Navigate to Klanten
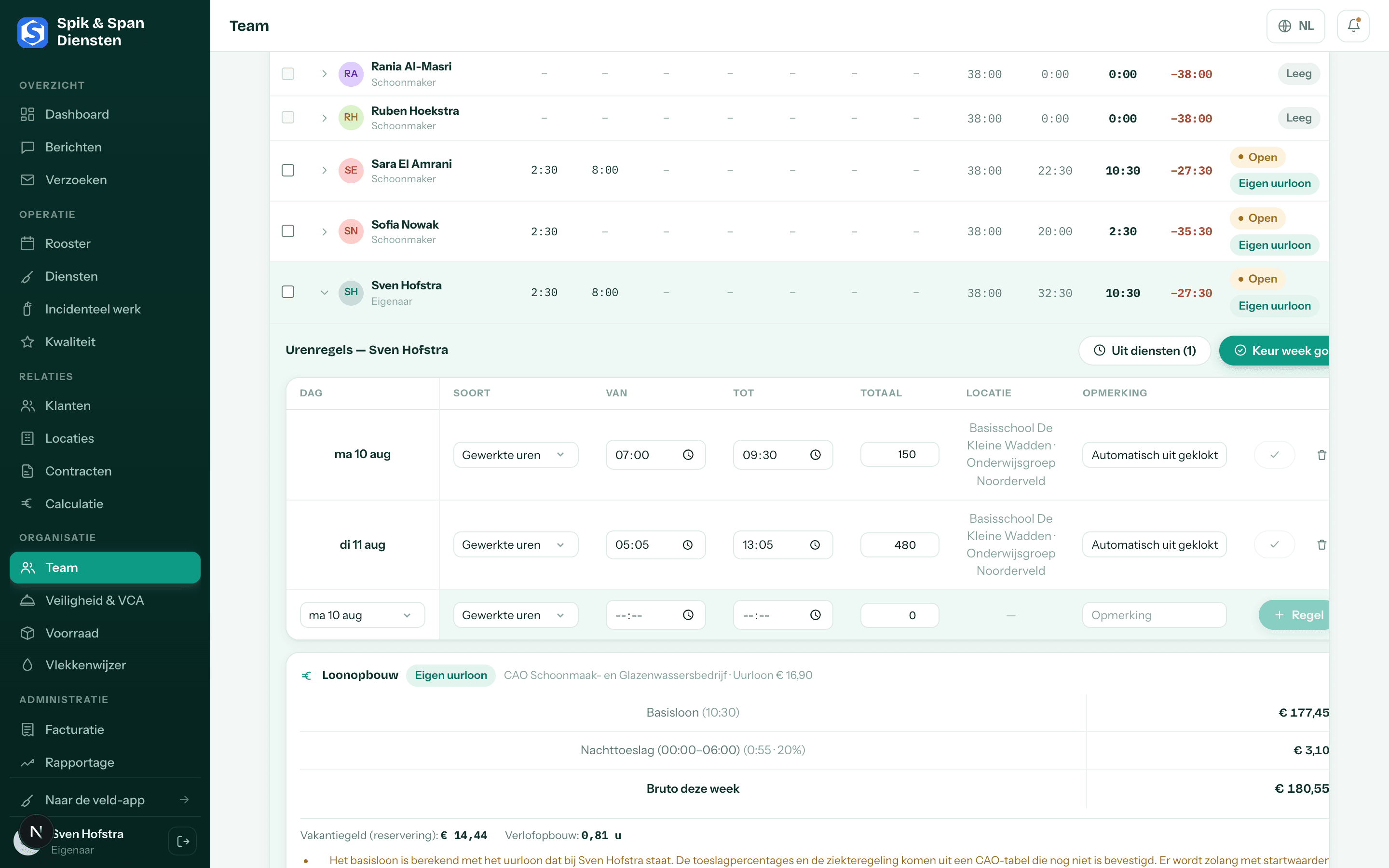 [x=105, y=405]
